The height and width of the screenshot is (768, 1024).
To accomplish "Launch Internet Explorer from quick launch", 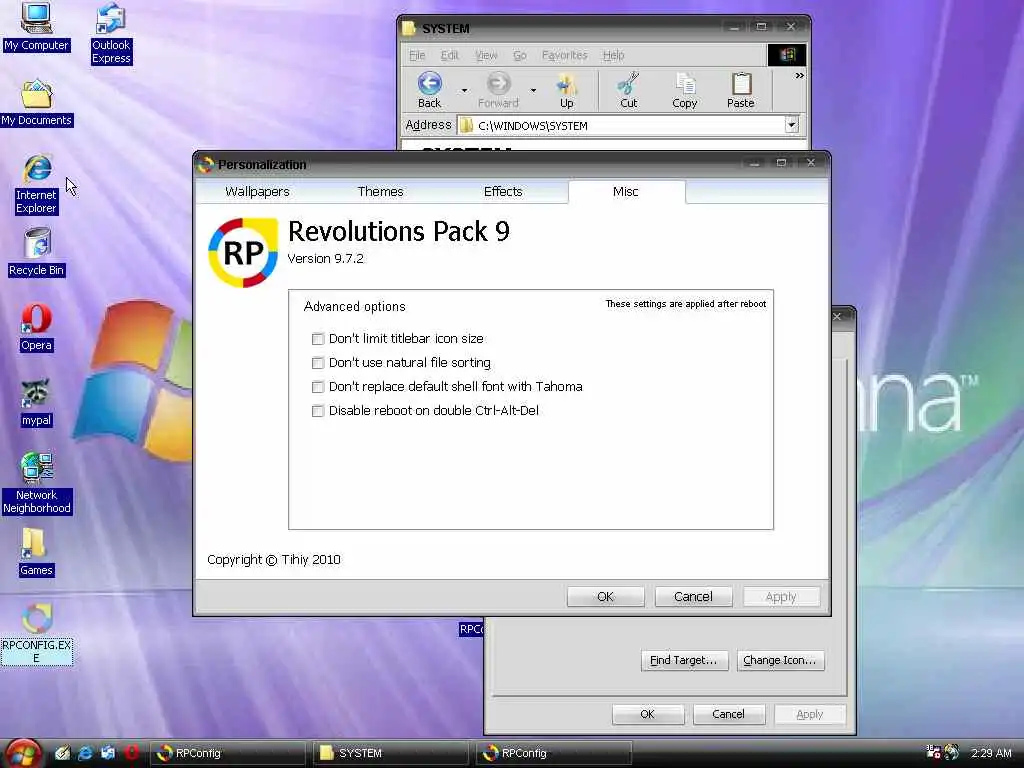I will click(x=85, y=753).
